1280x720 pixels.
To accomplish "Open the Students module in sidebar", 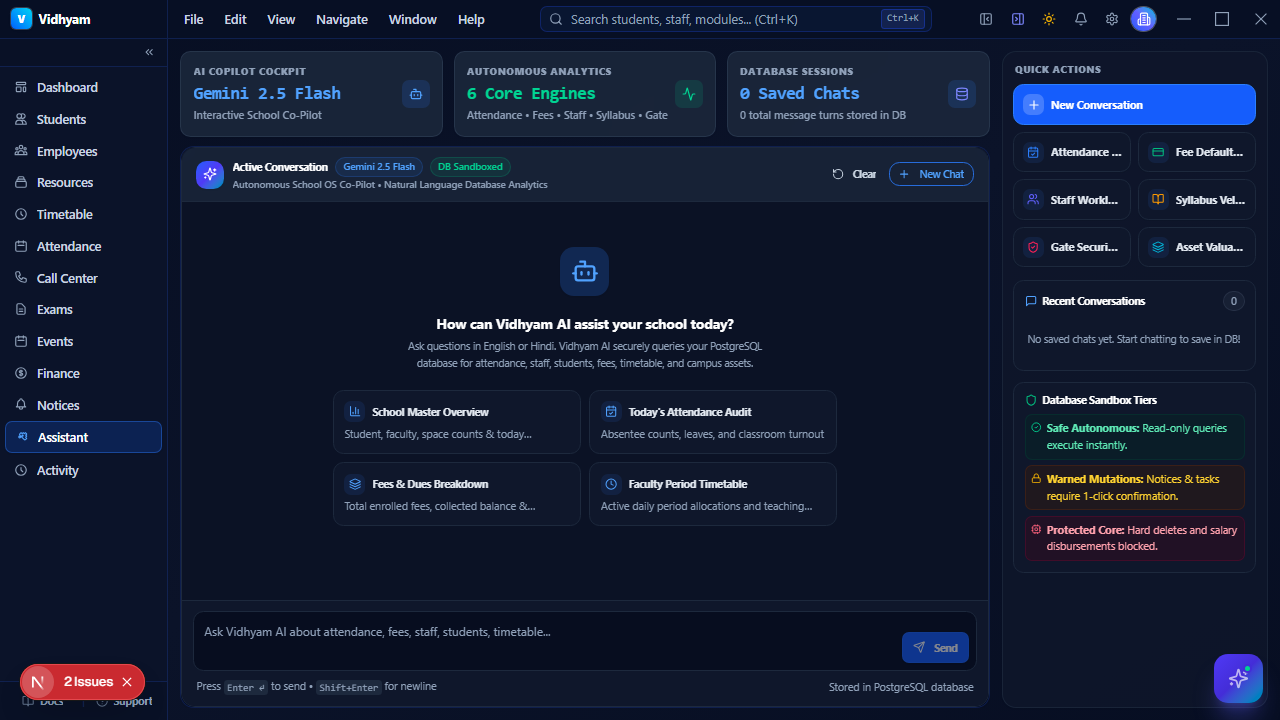I will [x=83, y=119].
